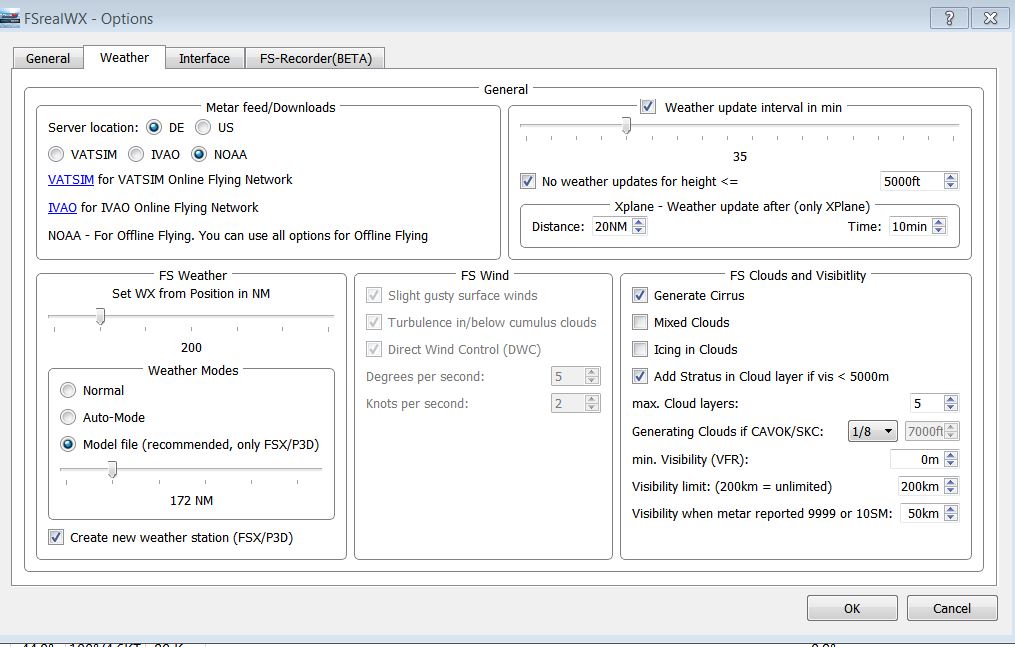Open the 1/8 CAVOK/SKC clouds dropdown

(873, 431)
